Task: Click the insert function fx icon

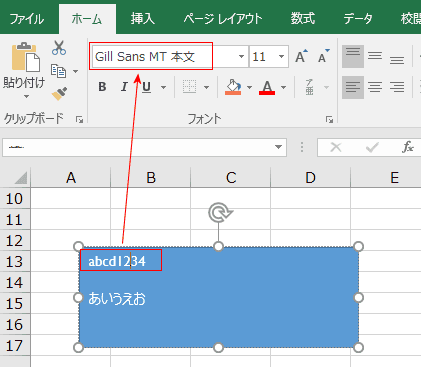Action: pyautogui.click(x=408, y=147)
